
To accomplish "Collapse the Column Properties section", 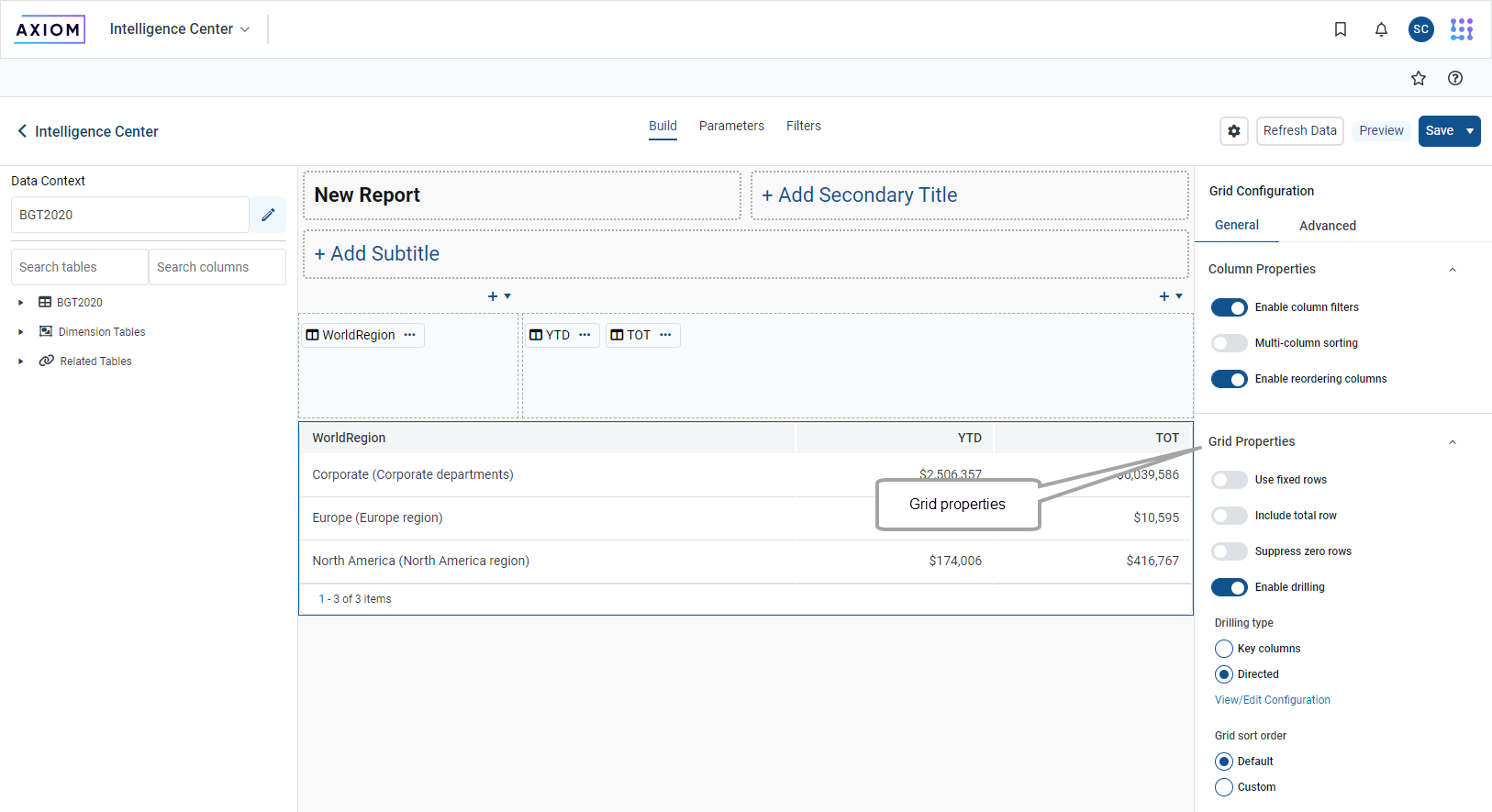I will click(1452, 270).
